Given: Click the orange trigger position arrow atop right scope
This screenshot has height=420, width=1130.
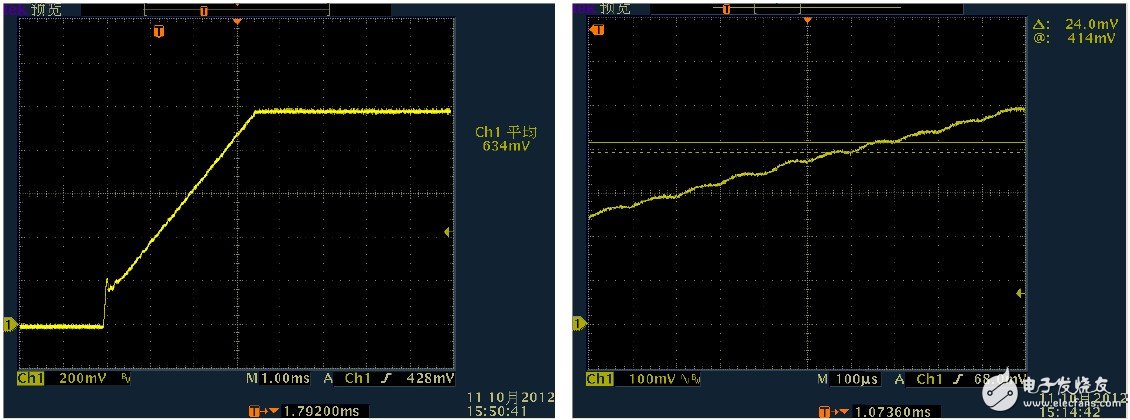Looking at the screenshot, I should click(806, 21).
